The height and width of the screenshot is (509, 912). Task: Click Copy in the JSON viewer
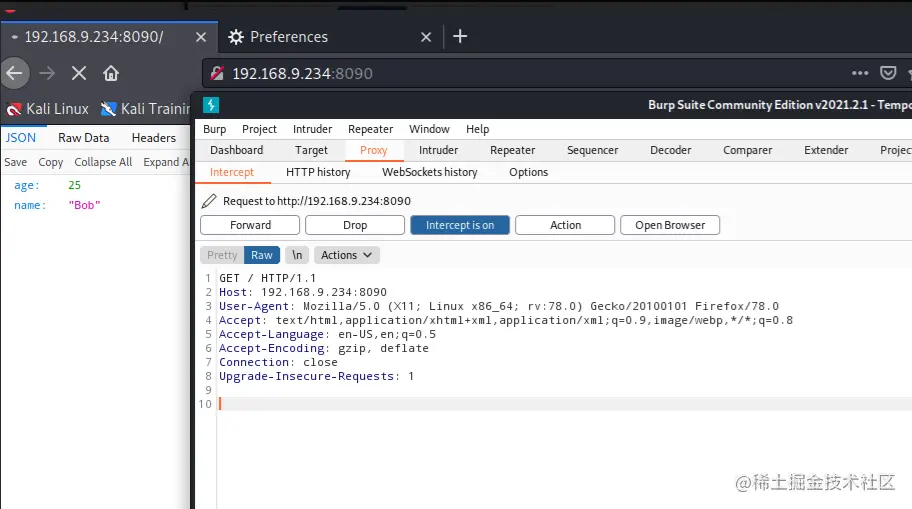coord(51,162)
